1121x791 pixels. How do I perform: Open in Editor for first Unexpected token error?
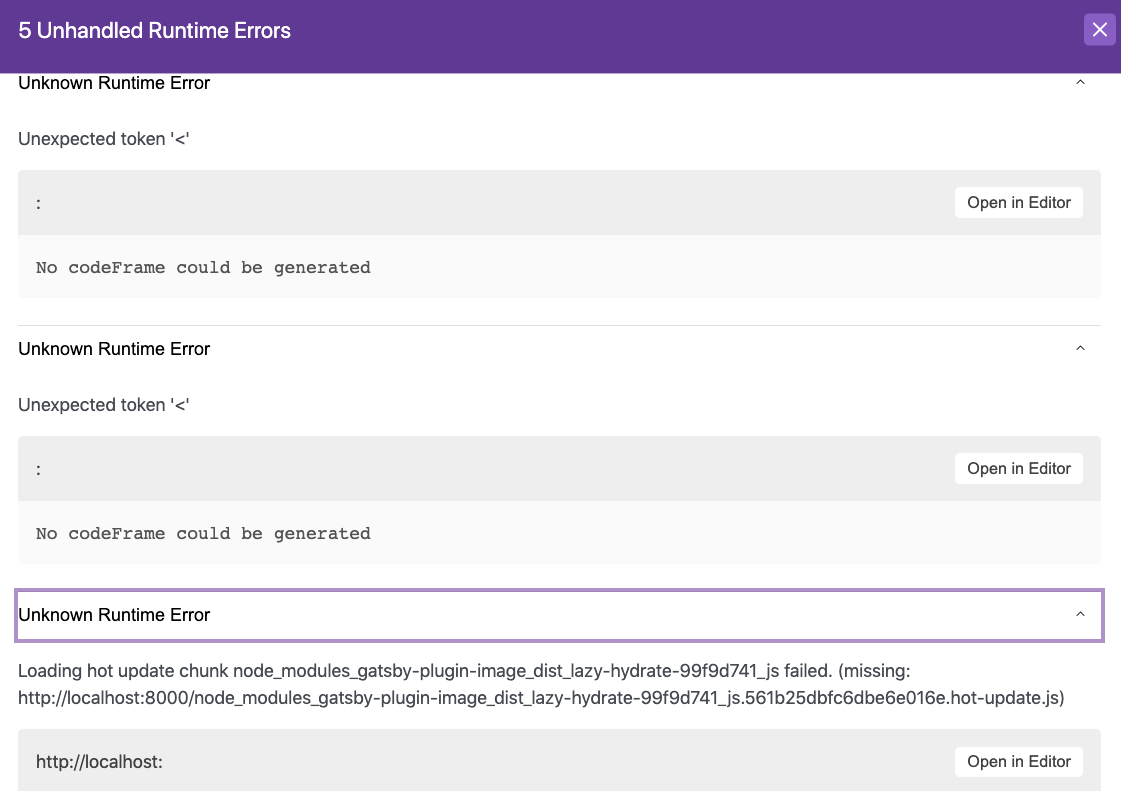[x=1019, y=202]
